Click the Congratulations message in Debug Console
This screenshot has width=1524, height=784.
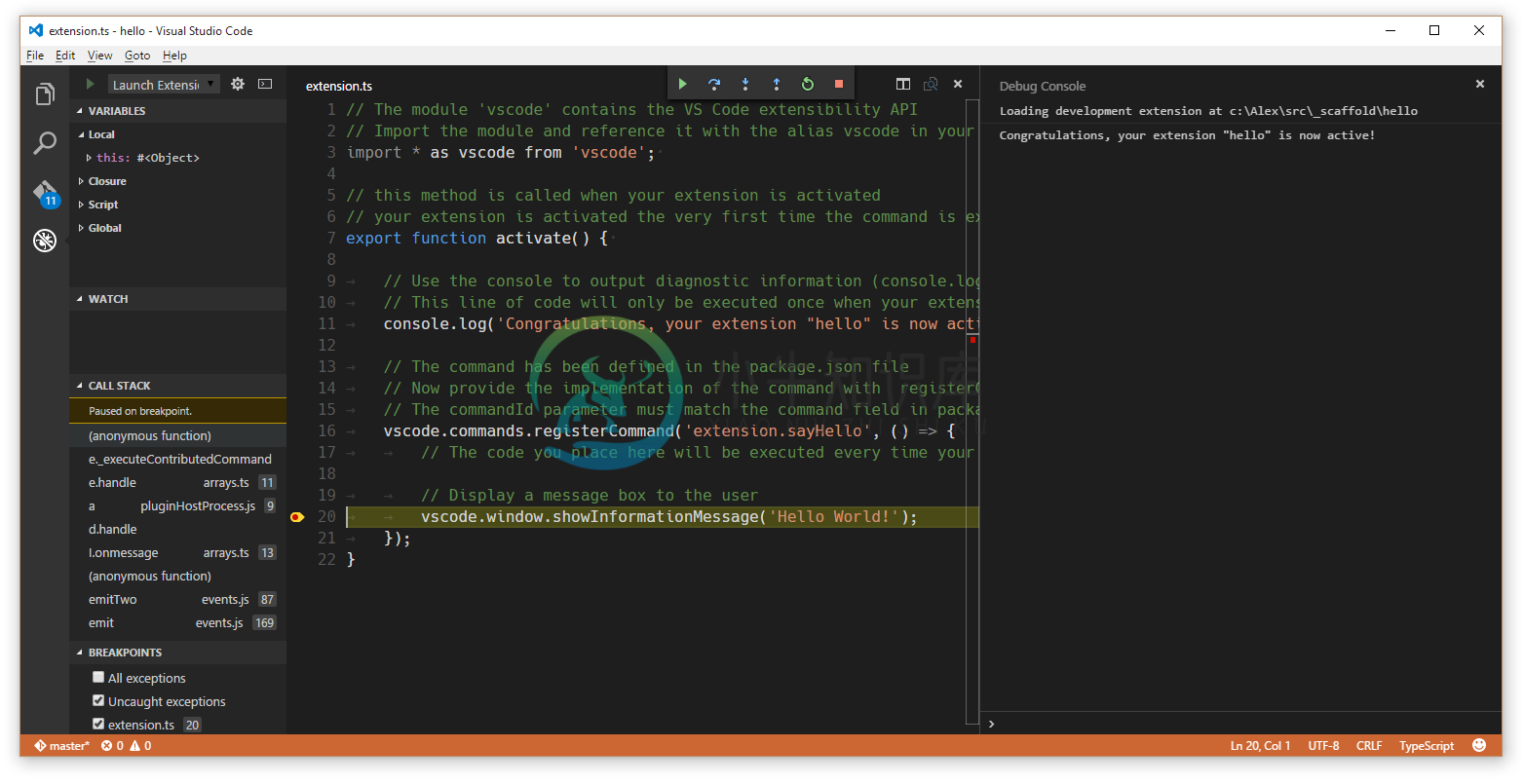1187,135
